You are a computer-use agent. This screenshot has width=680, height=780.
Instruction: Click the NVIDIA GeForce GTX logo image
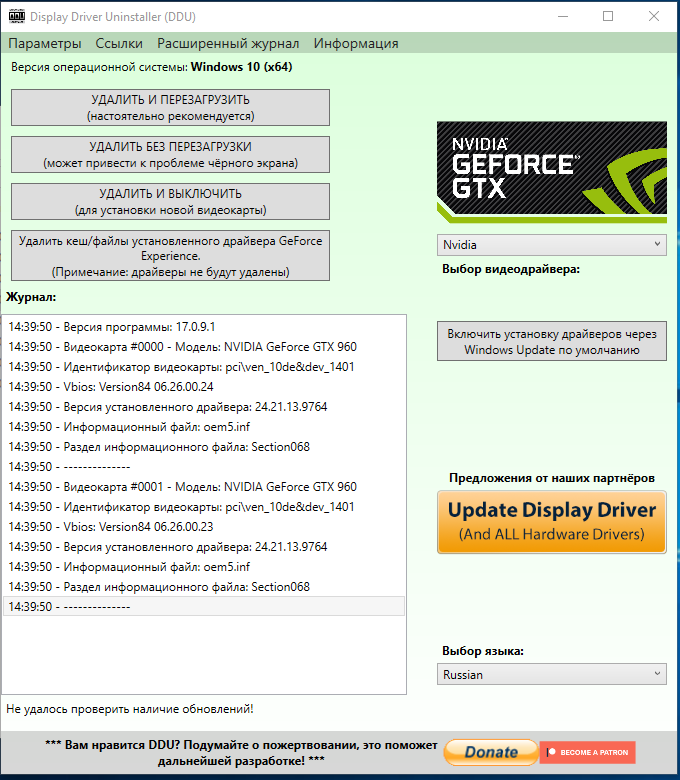552,172
